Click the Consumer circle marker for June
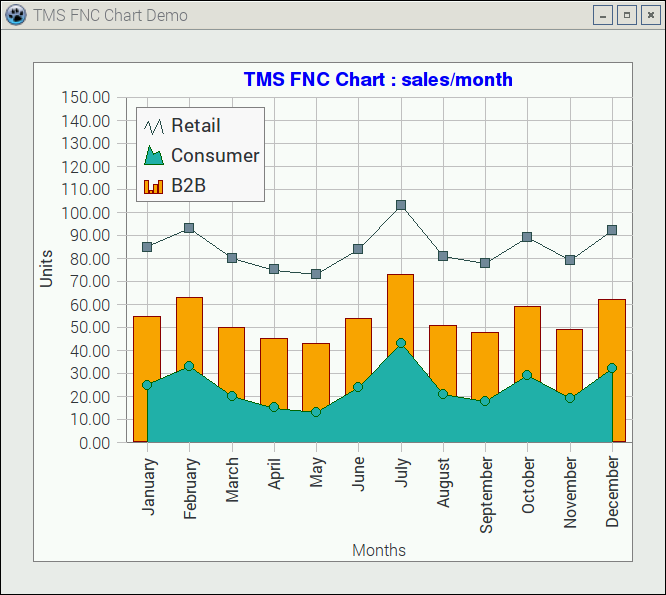Viewport: 666px width, 595px height. 358,387
